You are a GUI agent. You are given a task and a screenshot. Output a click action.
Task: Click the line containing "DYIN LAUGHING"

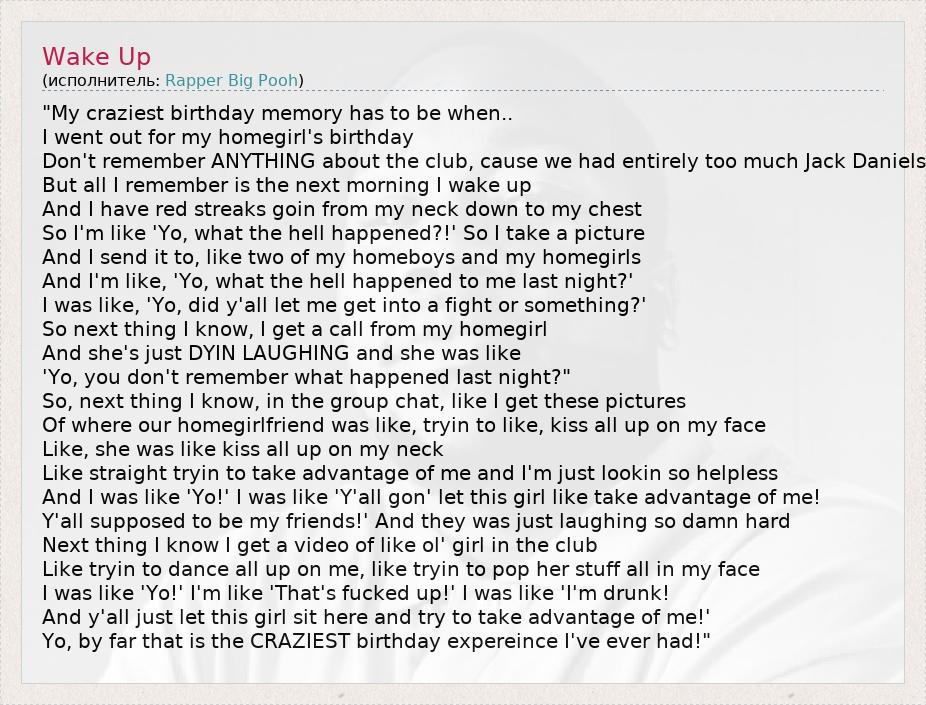click(282, 353)
